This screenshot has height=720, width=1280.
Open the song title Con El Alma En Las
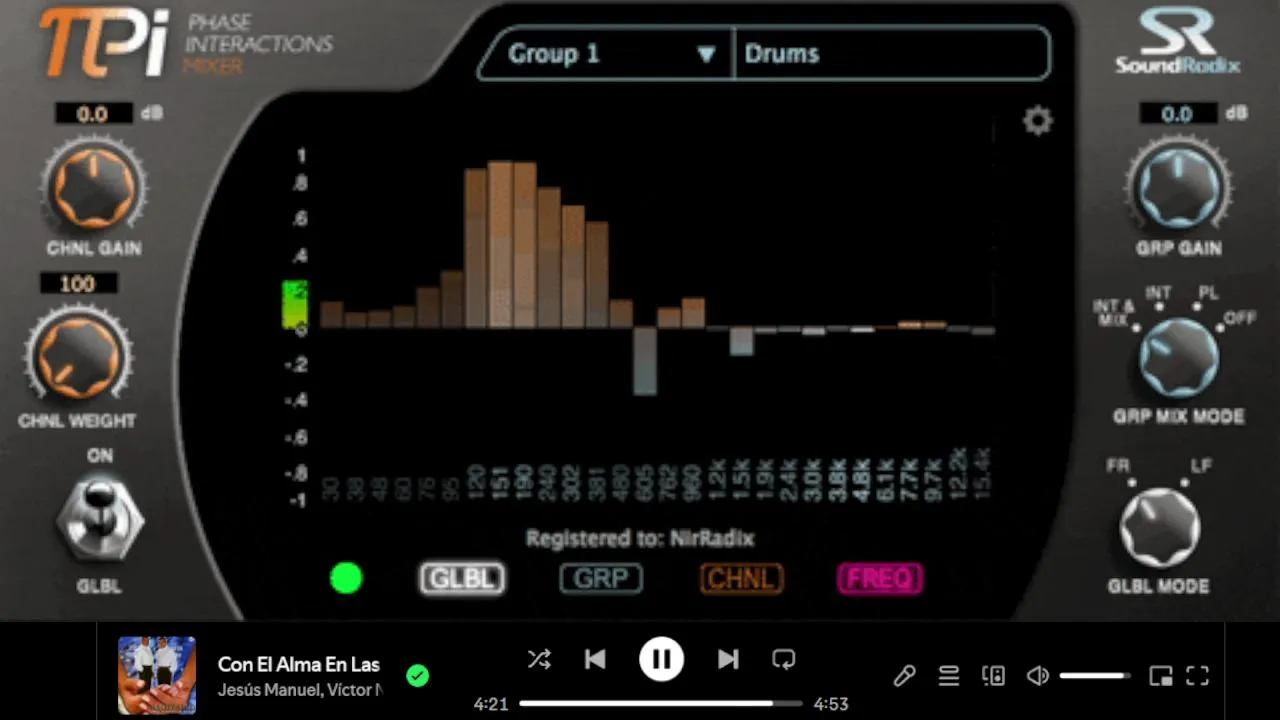(x=299, y=664)
